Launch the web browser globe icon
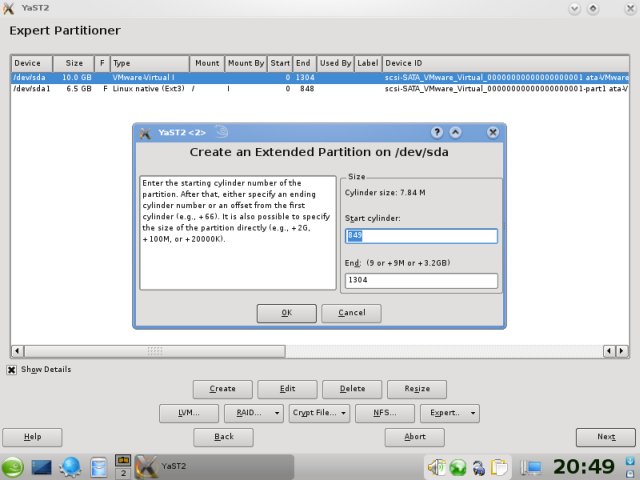640x480 pixels. [70, 468]
